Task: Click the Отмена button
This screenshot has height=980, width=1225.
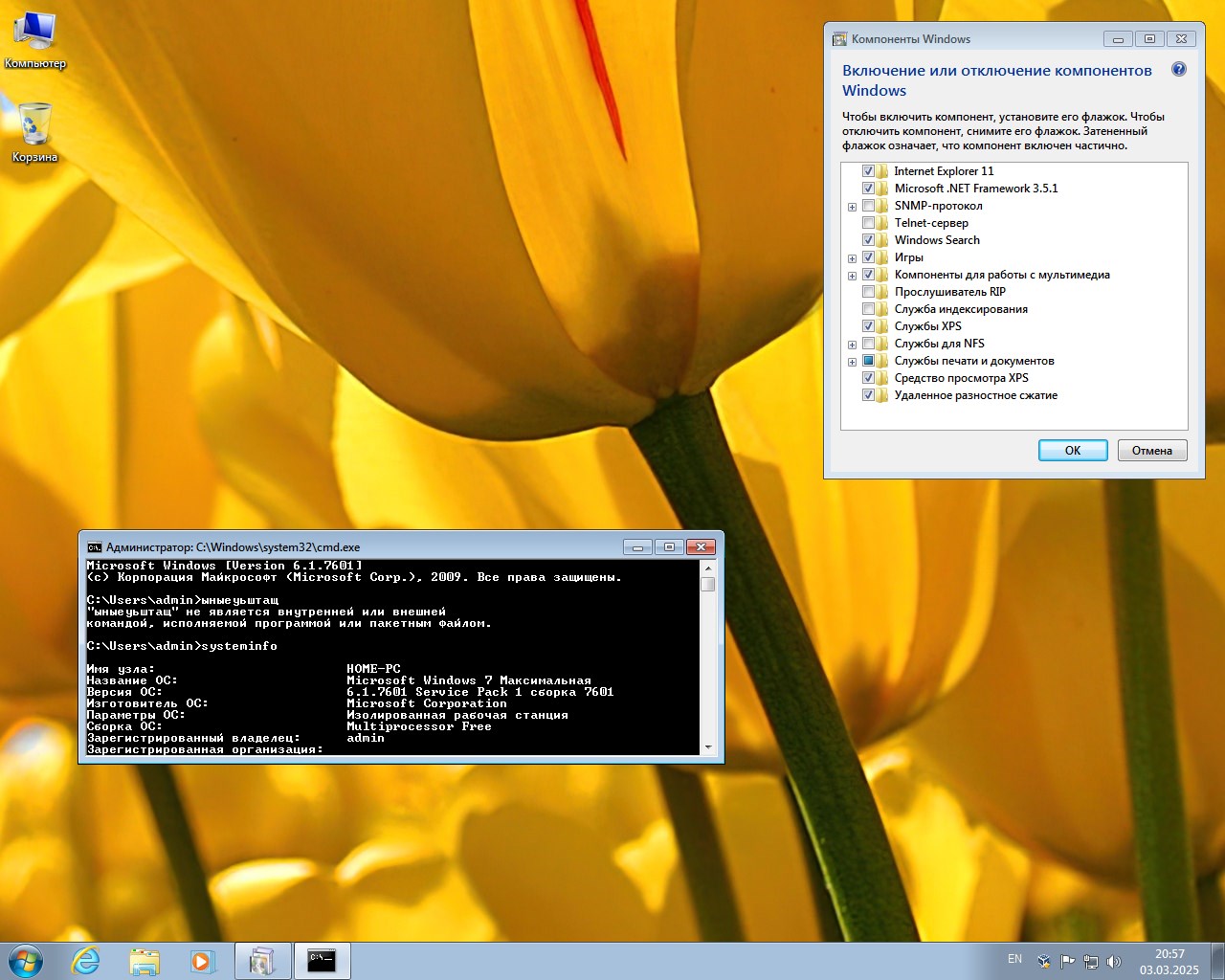Action: click(1151, 451)
